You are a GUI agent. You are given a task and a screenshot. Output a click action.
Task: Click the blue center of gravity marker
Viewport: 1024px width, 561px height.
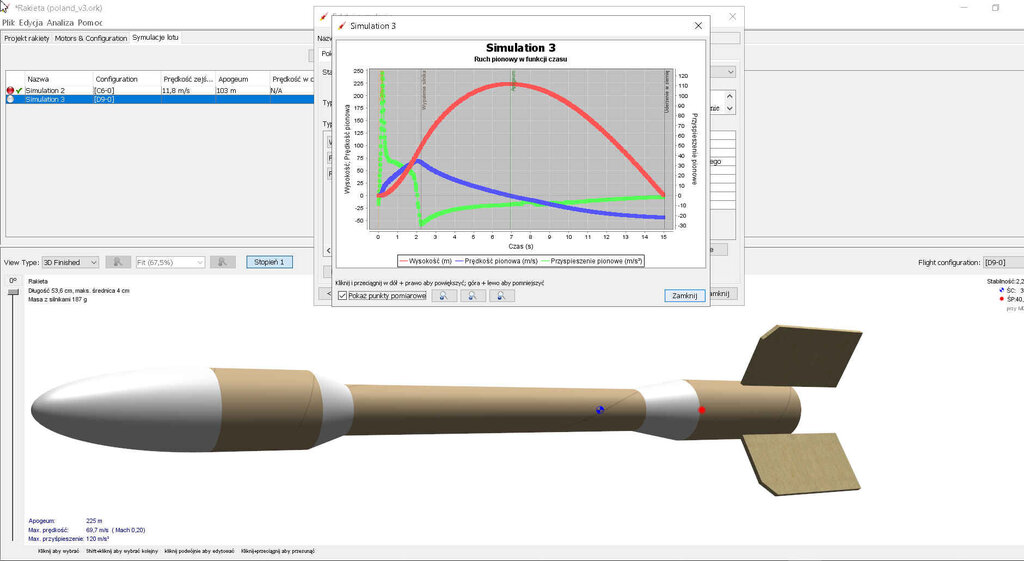click(600, 410)
